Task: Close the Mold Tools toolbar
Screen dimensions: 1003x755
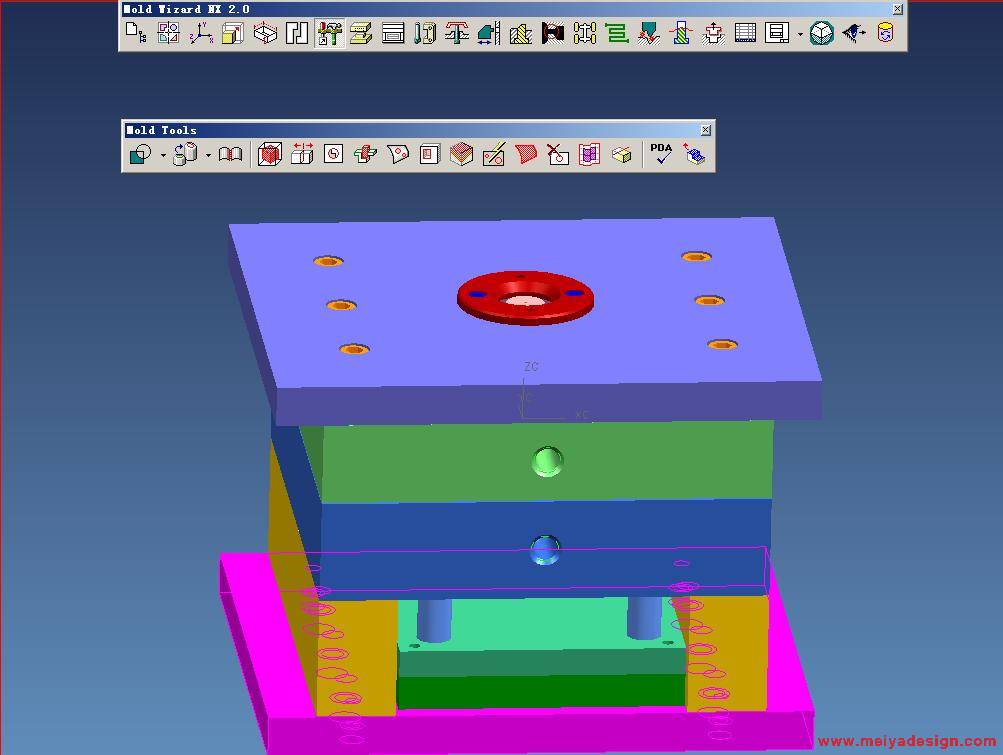Action: tap(706, 130)
